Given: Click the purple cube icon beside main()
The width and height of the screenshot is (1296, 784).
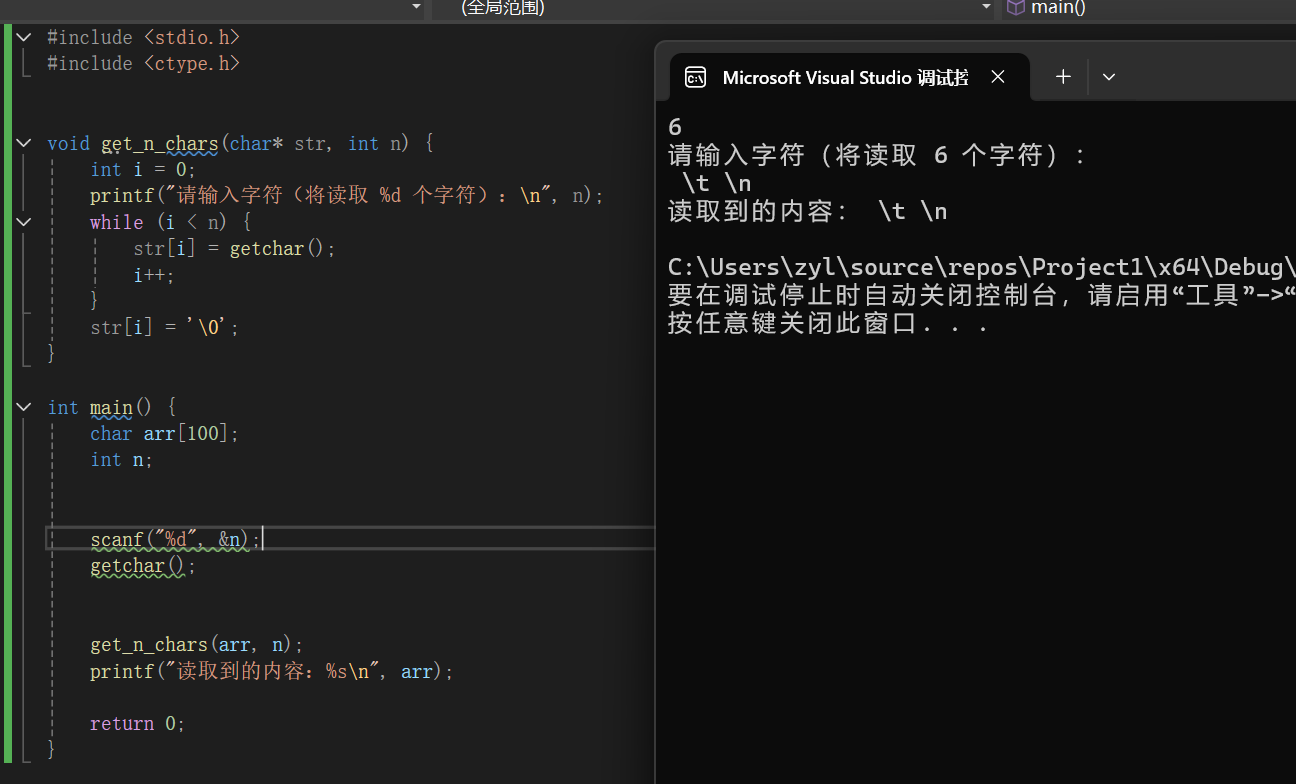Looking at the screenshot, I should point(1016,8).
